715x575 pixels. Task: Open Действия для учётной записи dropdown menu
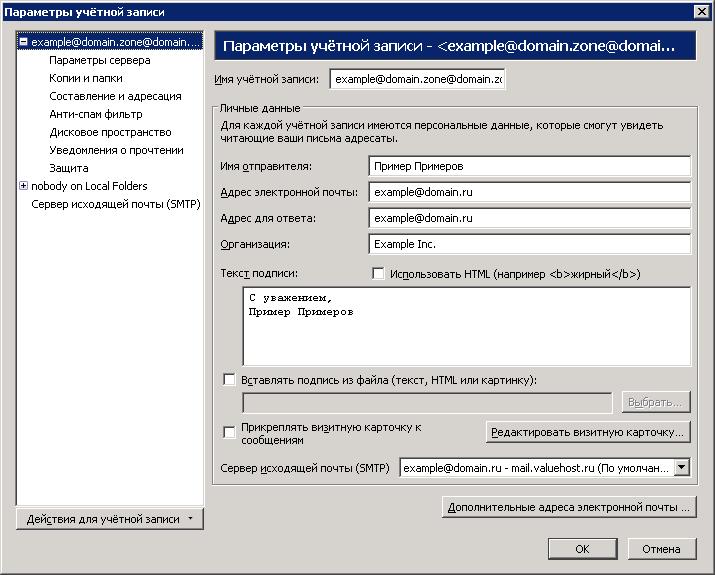pos(109,519)
